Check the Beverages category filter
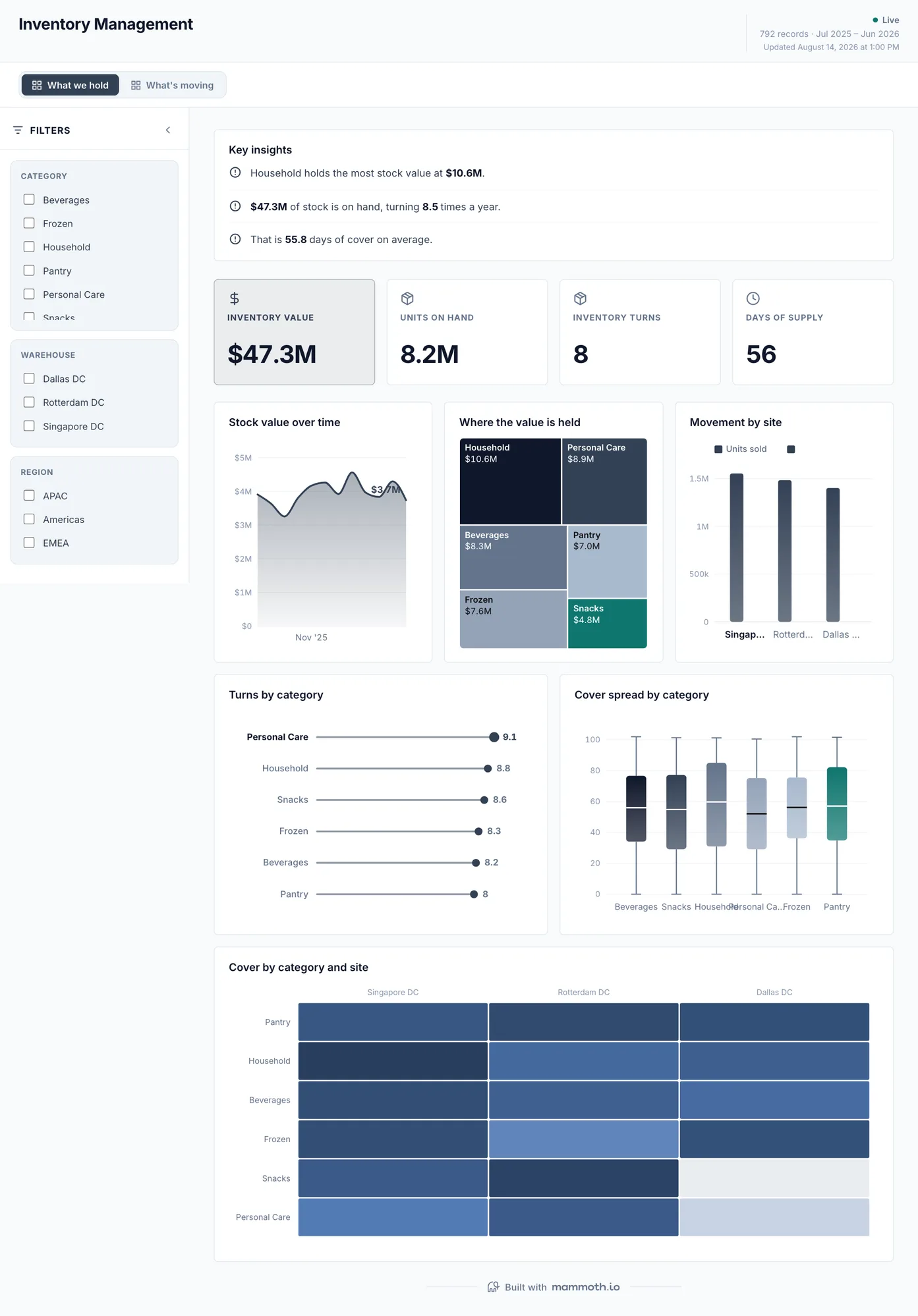This screenshot has height=1316, width=918. click(x=29, y=200)
